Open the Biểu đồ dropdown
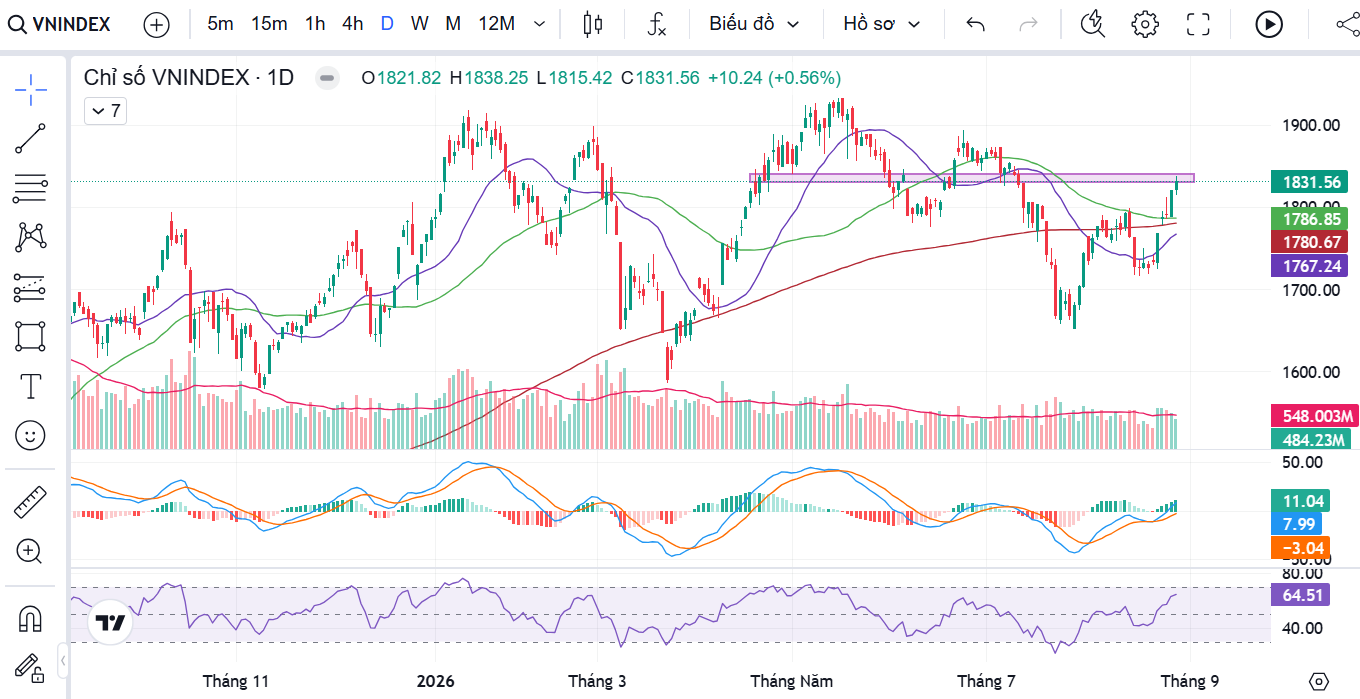Screen dimensions: 1360x699 click(x=755, y=24)
